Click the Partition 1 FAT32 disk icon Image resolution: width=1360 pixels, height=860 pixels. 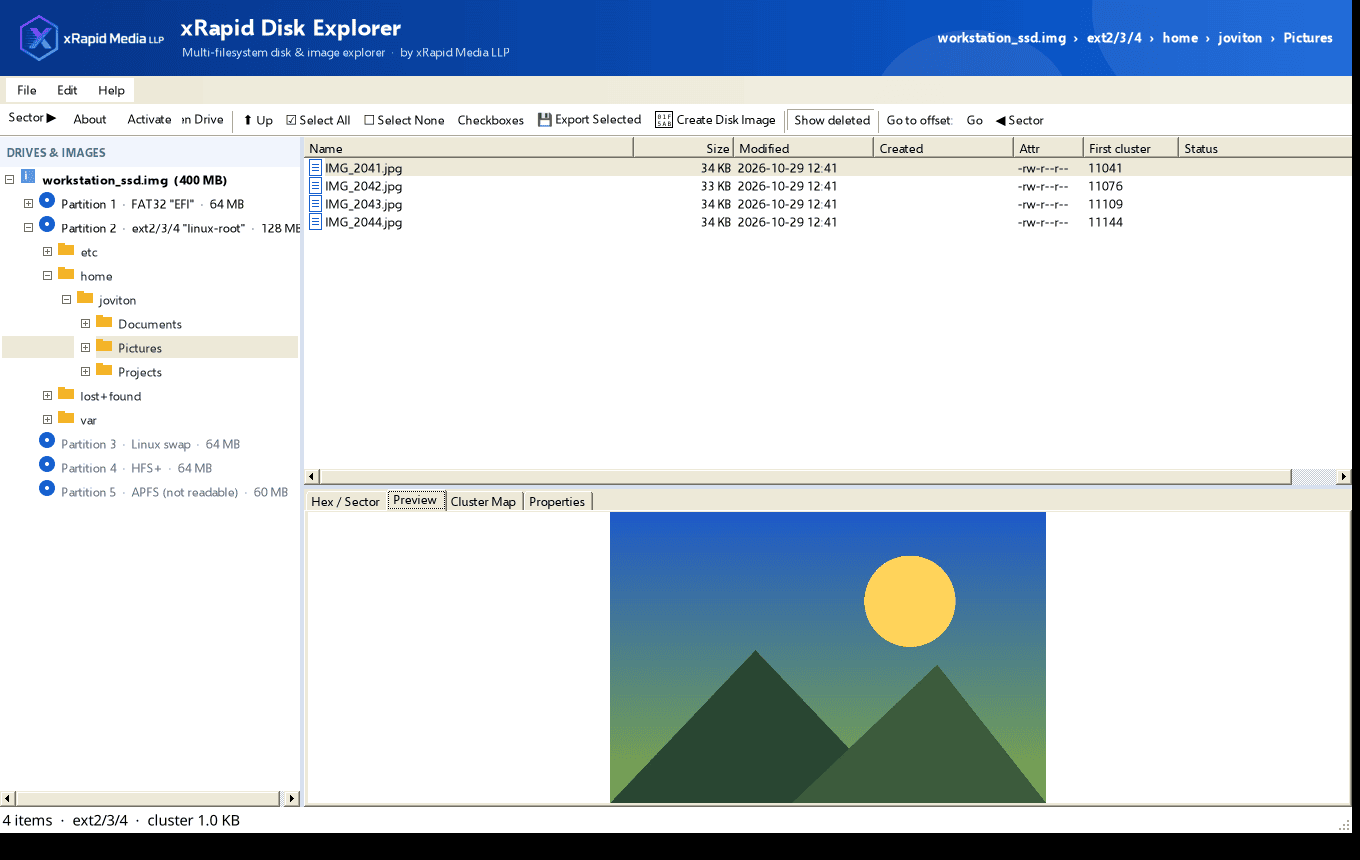pyautogui.click(x=47, y=201)
